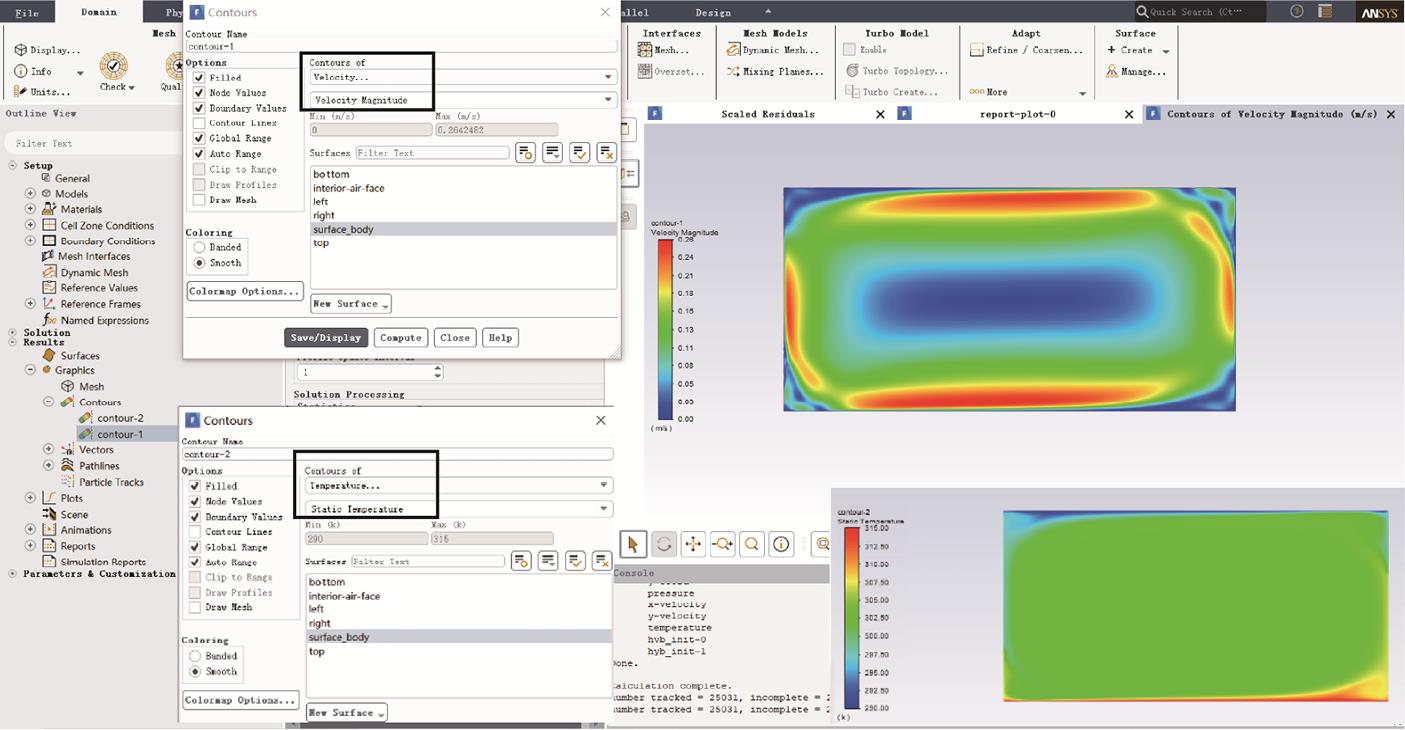
Task: Select Banded coloring in contour-1 dialog
Action: 200,247
